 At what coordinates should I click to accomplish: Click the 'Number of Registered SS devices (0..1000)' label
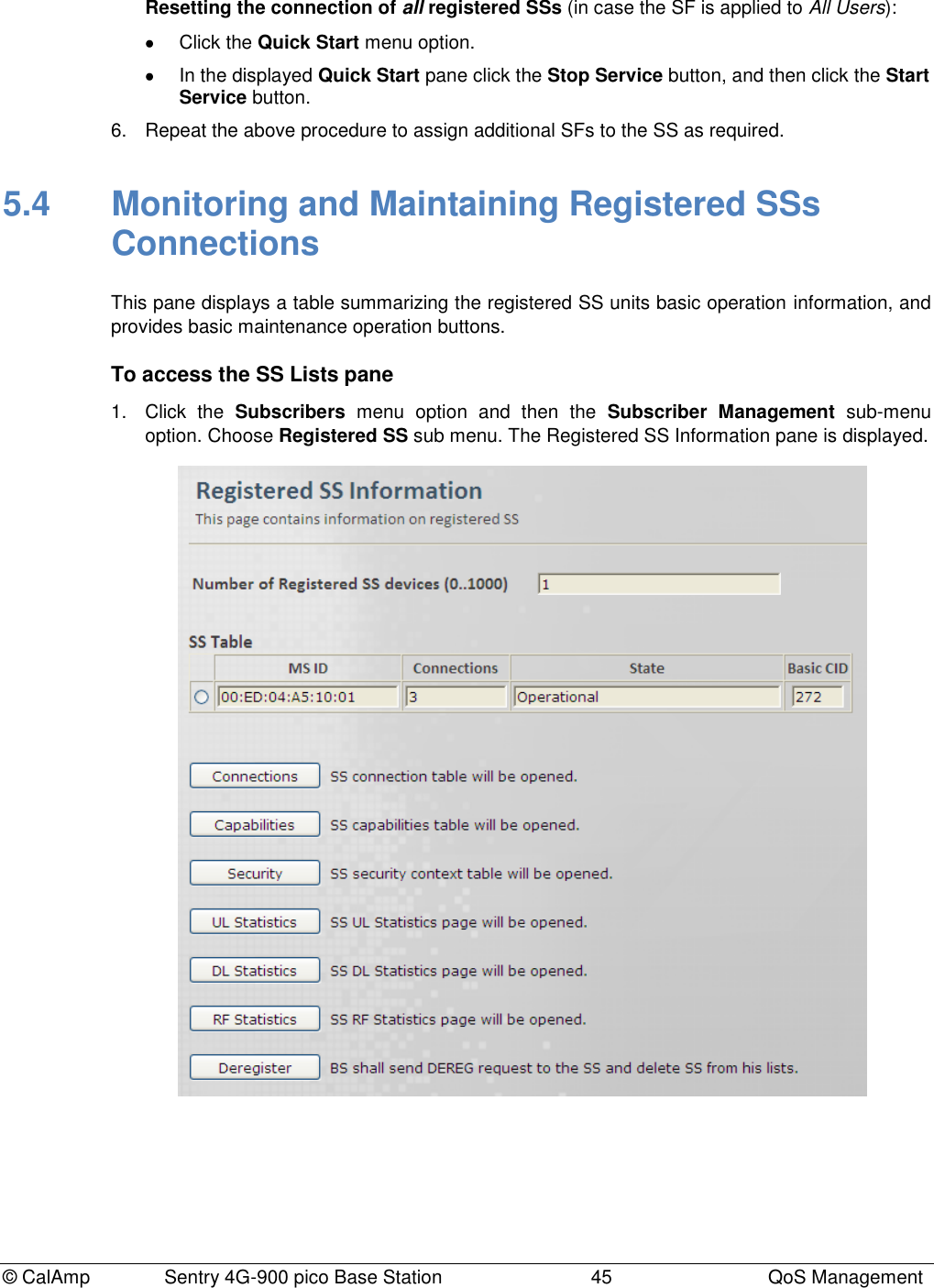(350, 584)
